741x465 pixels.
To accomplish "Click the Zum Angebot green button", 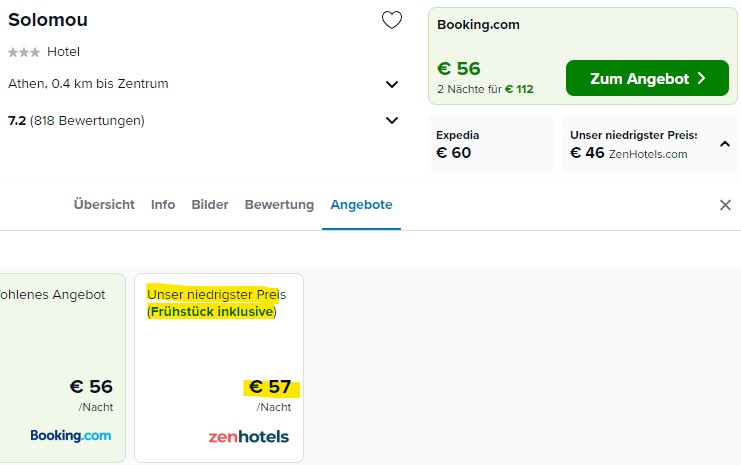I will click(x=647, y=78).
